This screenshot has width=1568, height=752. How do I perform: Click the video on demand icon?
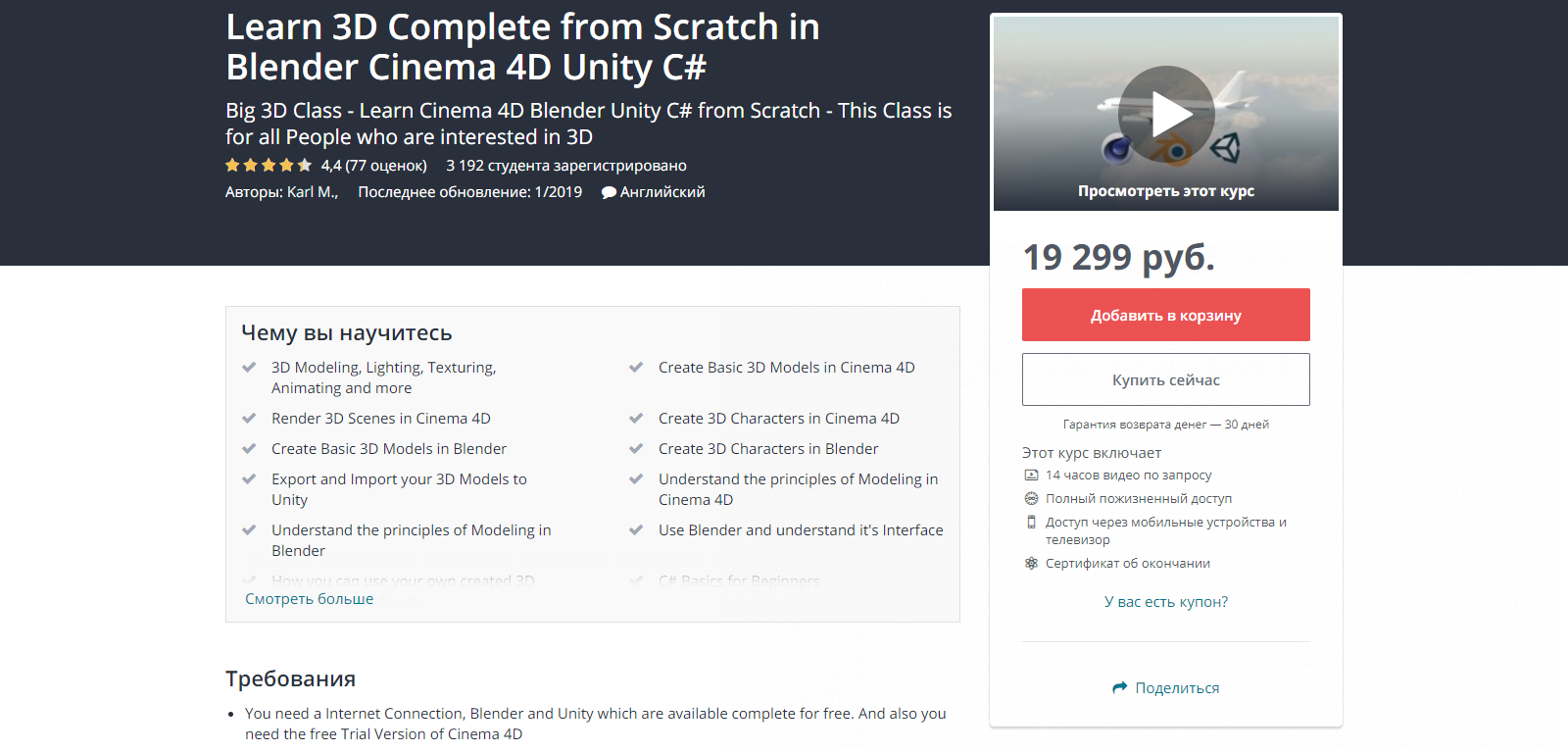point(1031,476)
